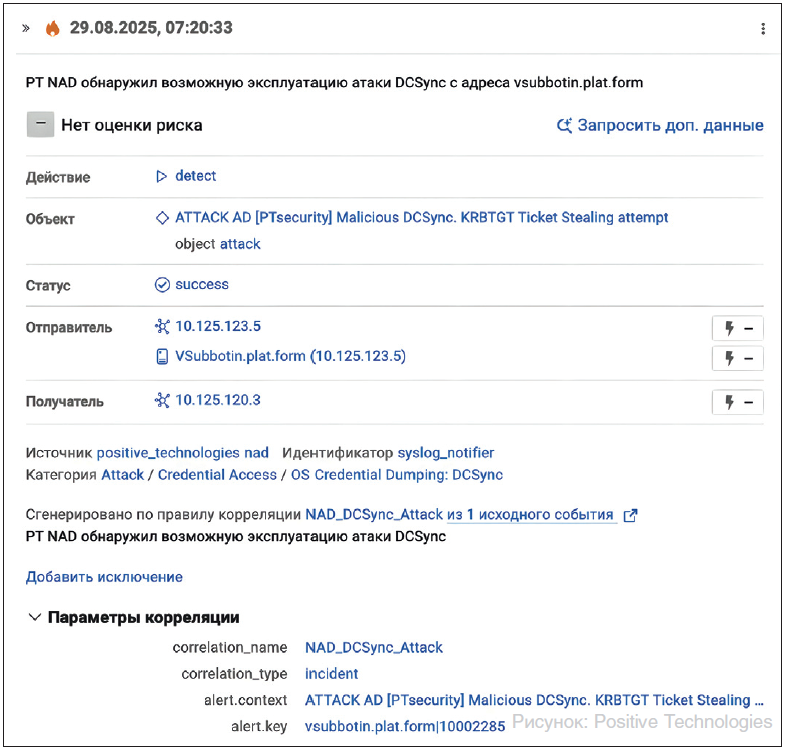The width and height of the screenshot is (787, 751).
Task: Open the three-dot menu in the header
Action: click(763, 29)
